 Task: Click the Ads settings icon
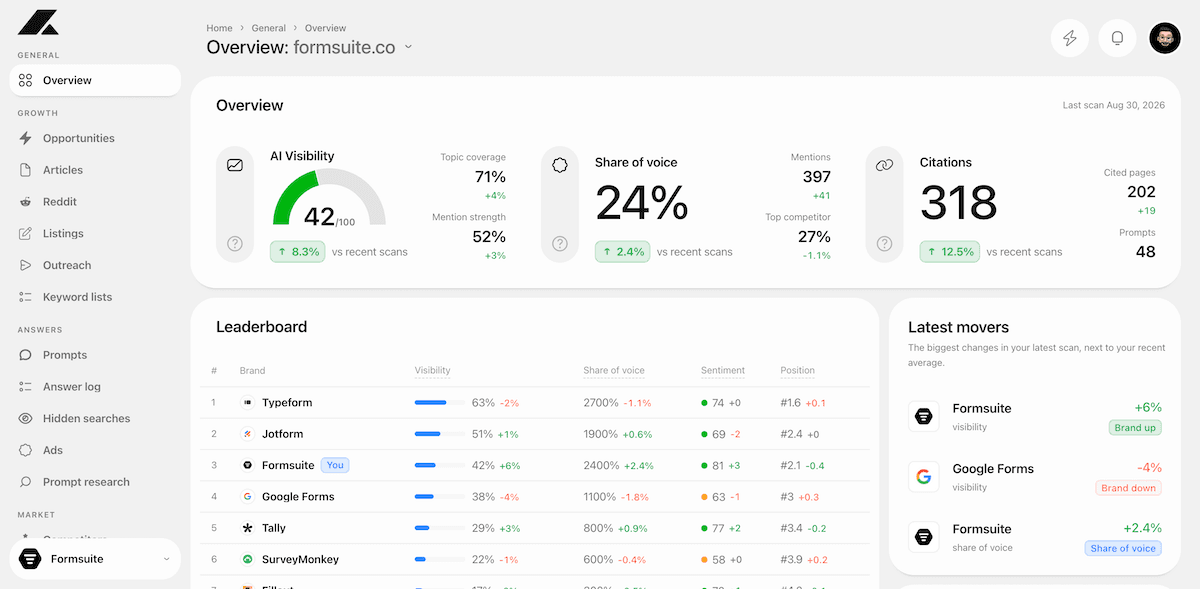pyautogui.click(x=25, y=450)
